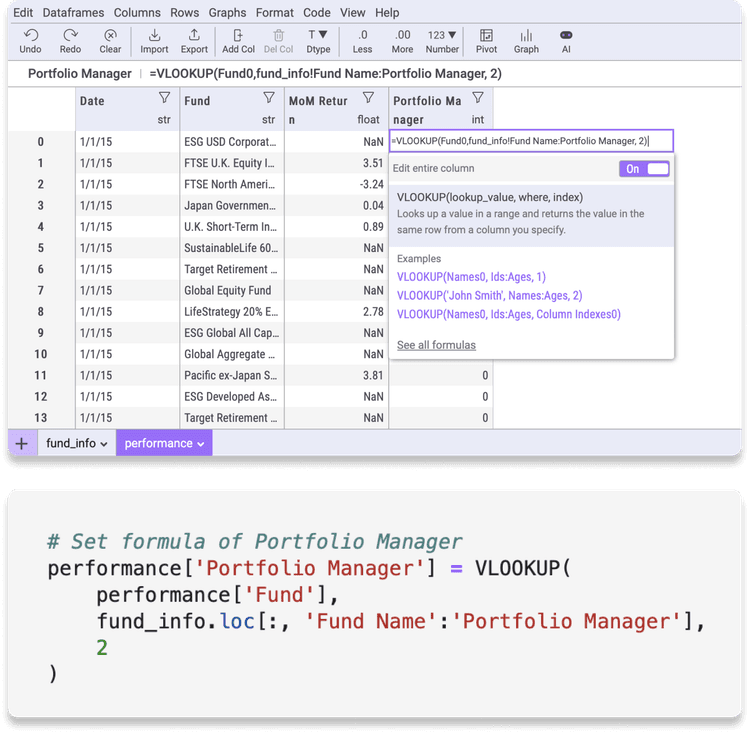This screenshot has width=750, height=733.
Task: Add a new sheet with plus button
Action: pos(21,443)
